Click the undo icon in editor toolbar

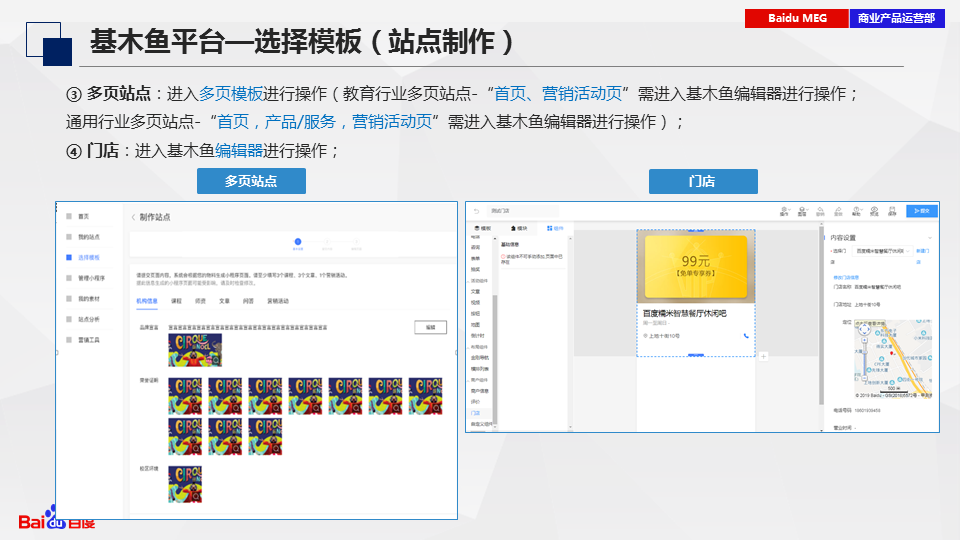click(820, 211)
